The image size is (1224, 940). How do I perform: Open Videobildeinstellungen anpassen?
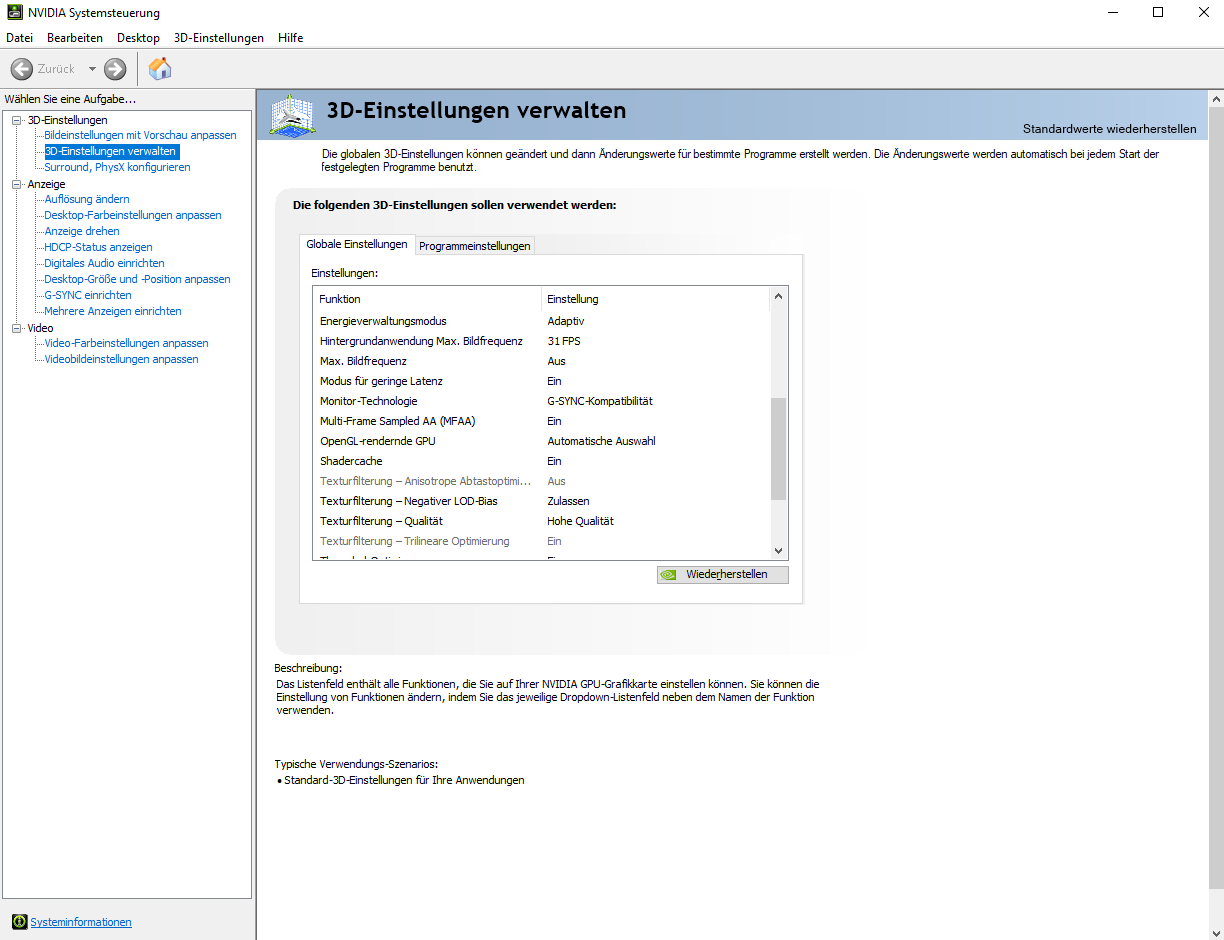point(121,359)
